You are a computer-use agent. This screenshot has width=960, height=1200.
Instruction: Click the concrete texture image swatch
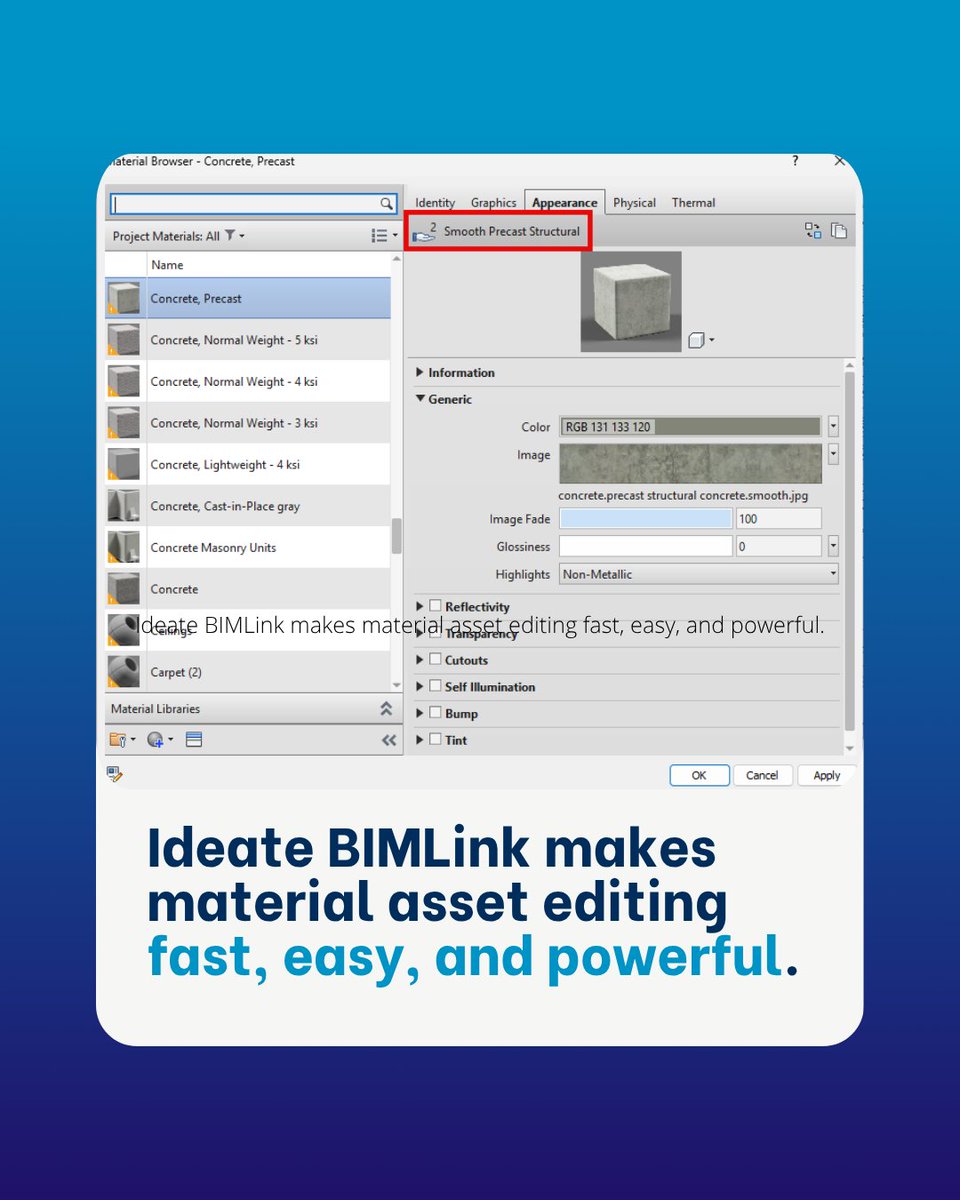point(691,464)
